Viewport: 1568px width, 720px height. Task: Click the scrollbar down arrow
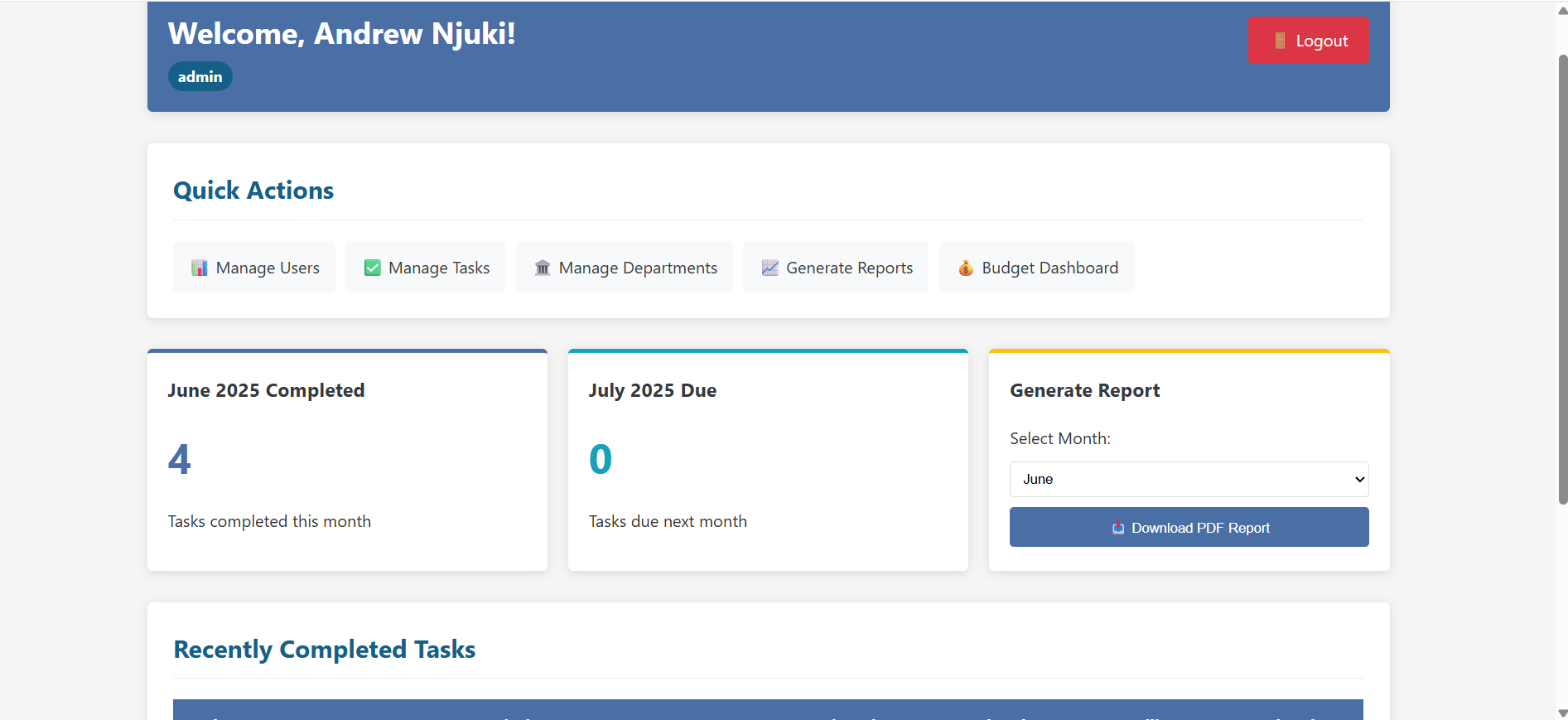point(1562,713)
